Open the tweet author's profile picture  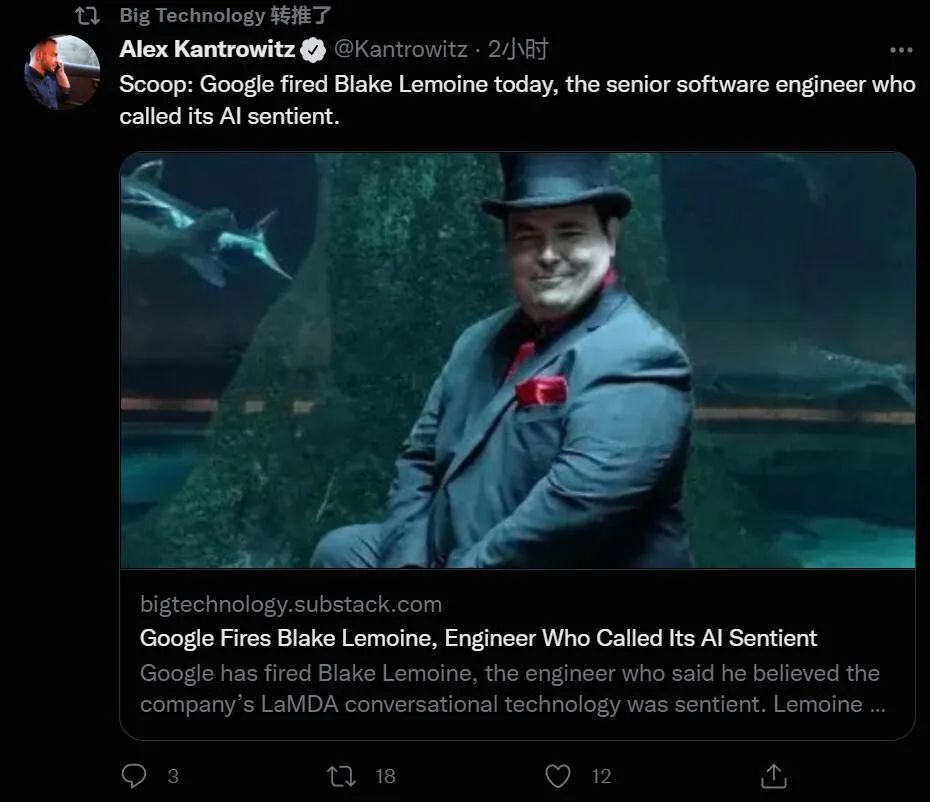(x=62, y=72)
